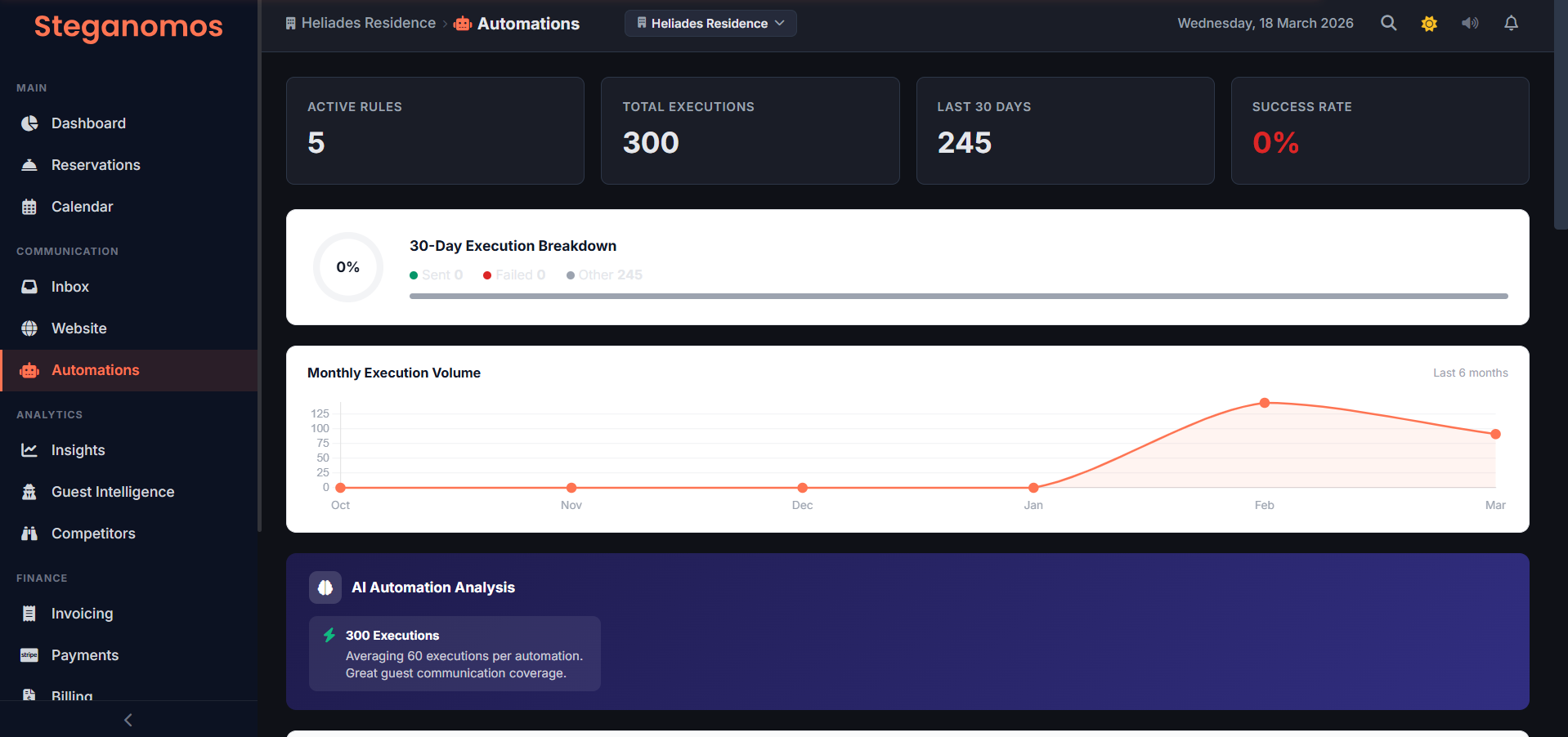This screenshot has height=737, width=1568.
Task: Open Guest Intelligence analytics
Action: tap(113, 492)
